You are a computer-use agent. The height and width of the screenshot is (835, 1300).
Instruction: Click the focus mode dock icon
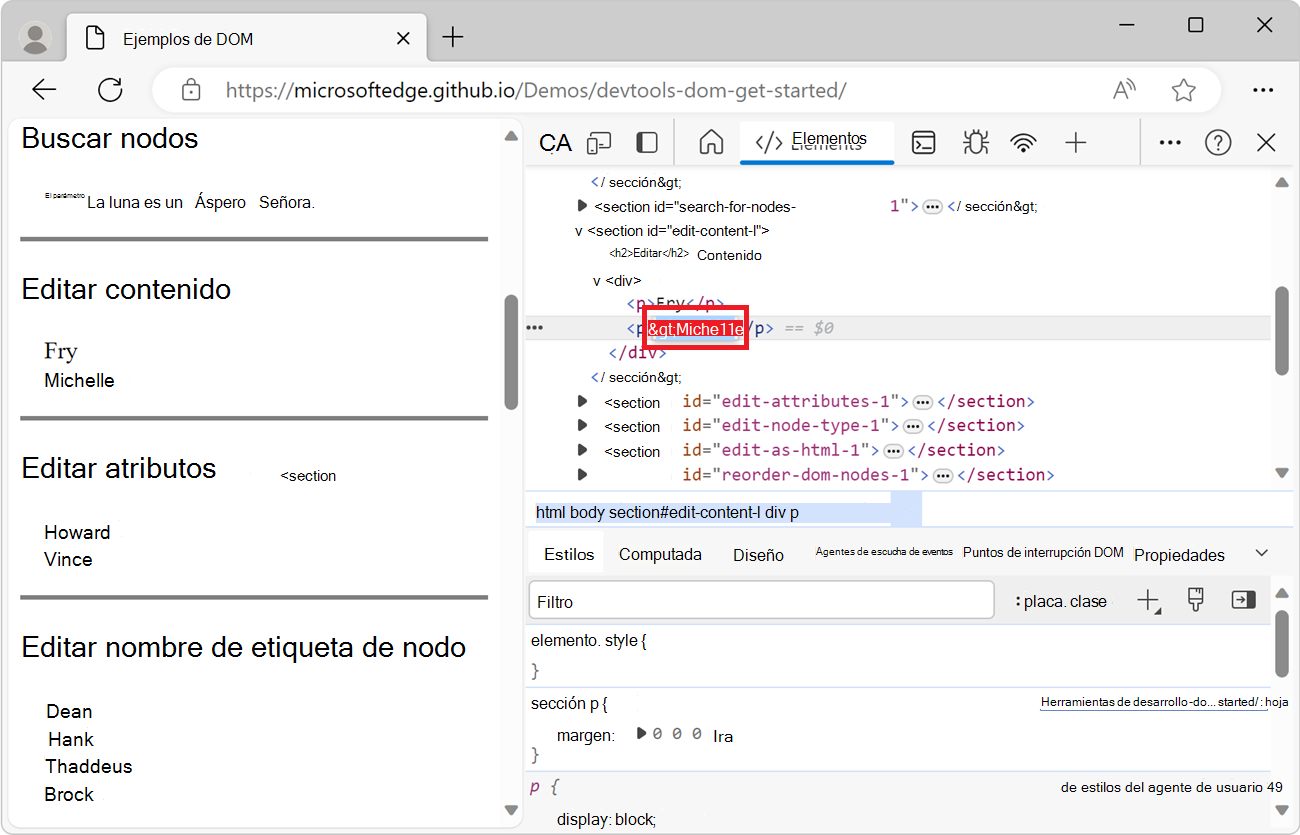646,142
